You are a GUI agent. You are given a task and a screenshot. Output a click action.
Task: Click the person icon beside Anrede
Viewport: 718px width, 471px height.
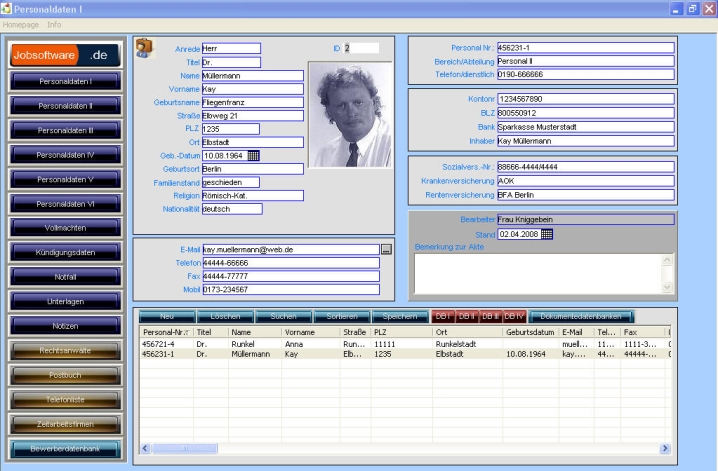pyautogui.click(x=143, y=47)
